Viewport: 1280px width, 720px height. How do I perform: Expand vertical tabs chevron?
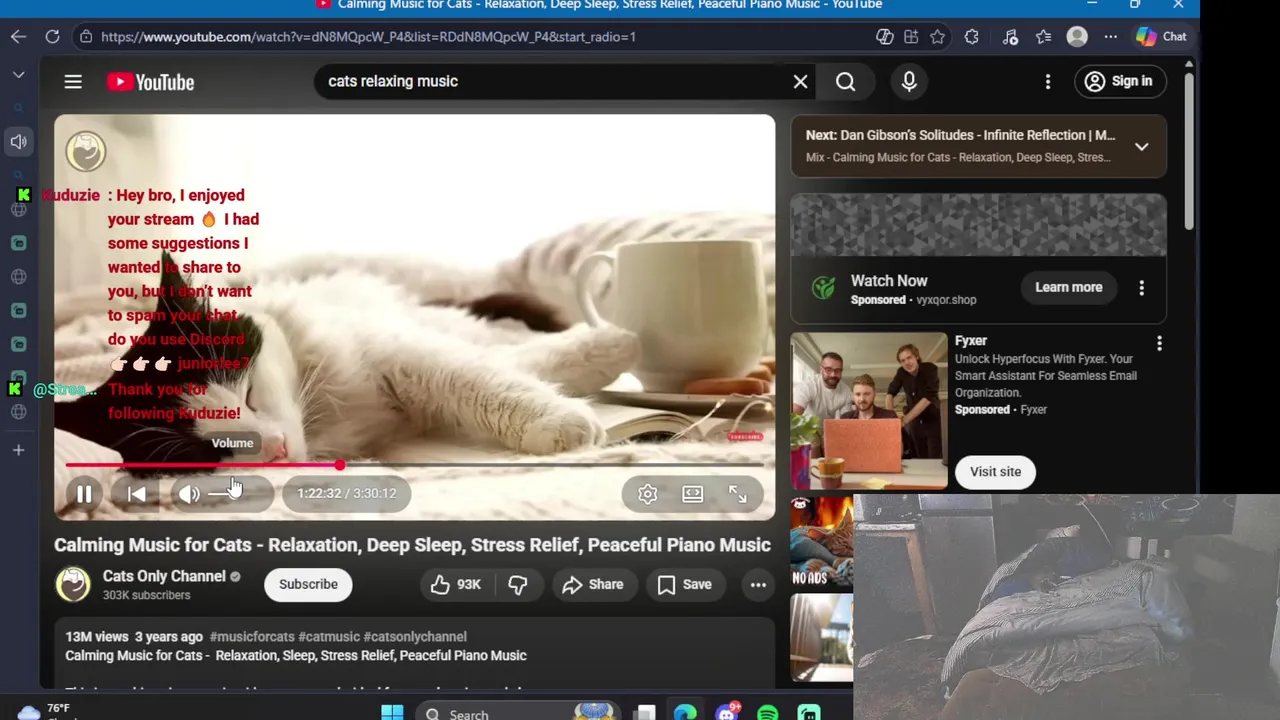[x=18, y=75]
